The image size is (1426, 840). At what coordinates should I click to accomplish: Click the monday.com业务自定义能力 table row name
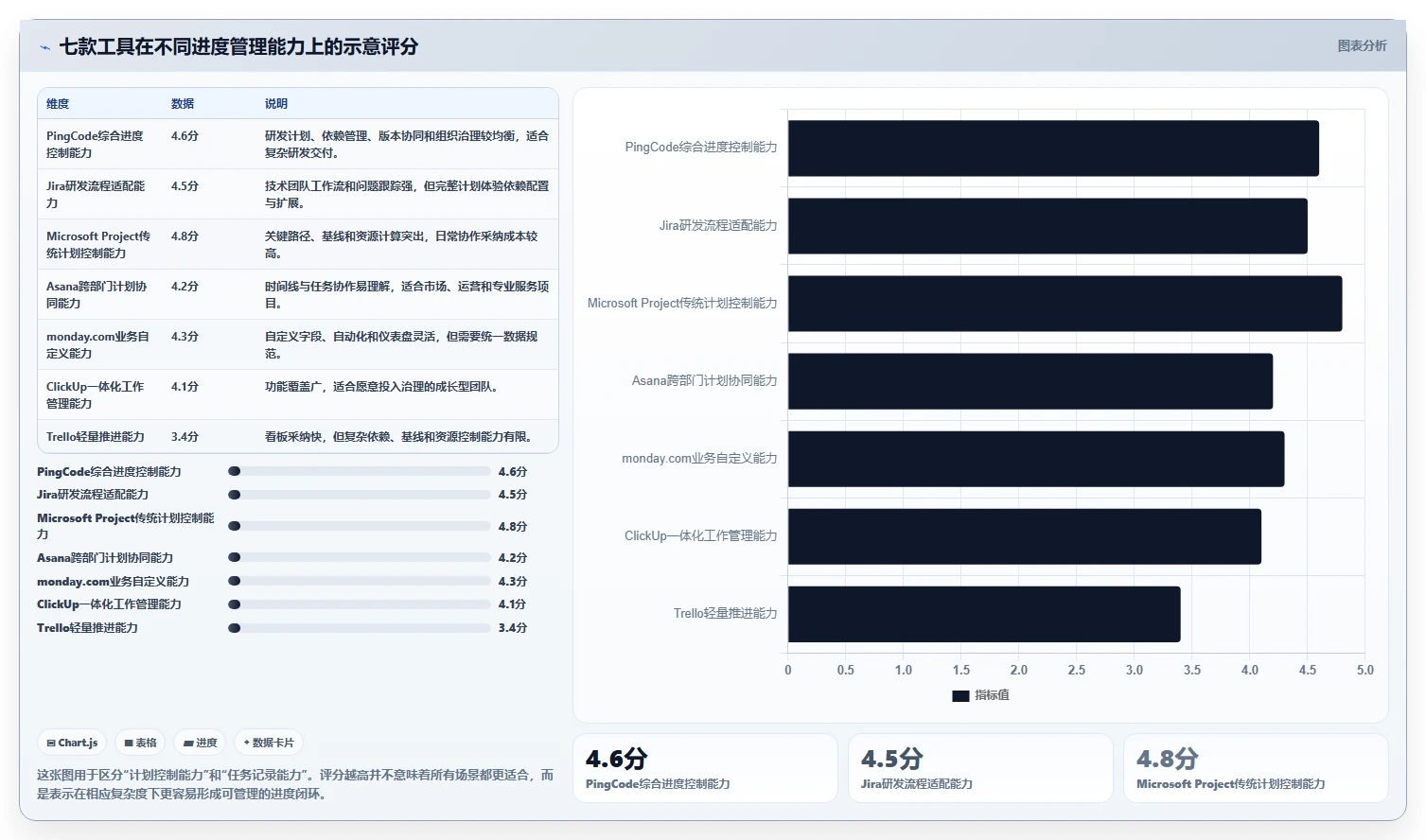click(x=97, y=344)
